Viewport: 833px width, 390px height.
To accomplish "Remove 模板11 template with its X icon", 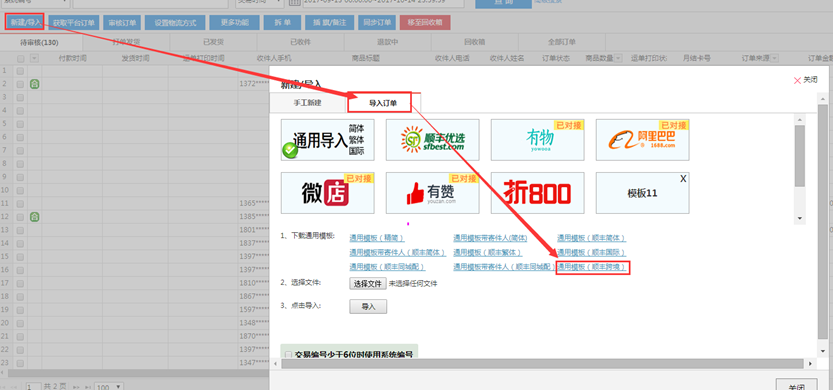I will click(683, 179).
